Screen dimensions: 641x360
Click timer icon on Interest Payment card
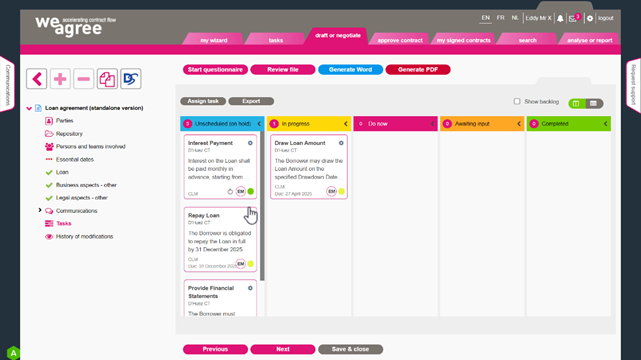click(x=230, y=191)
